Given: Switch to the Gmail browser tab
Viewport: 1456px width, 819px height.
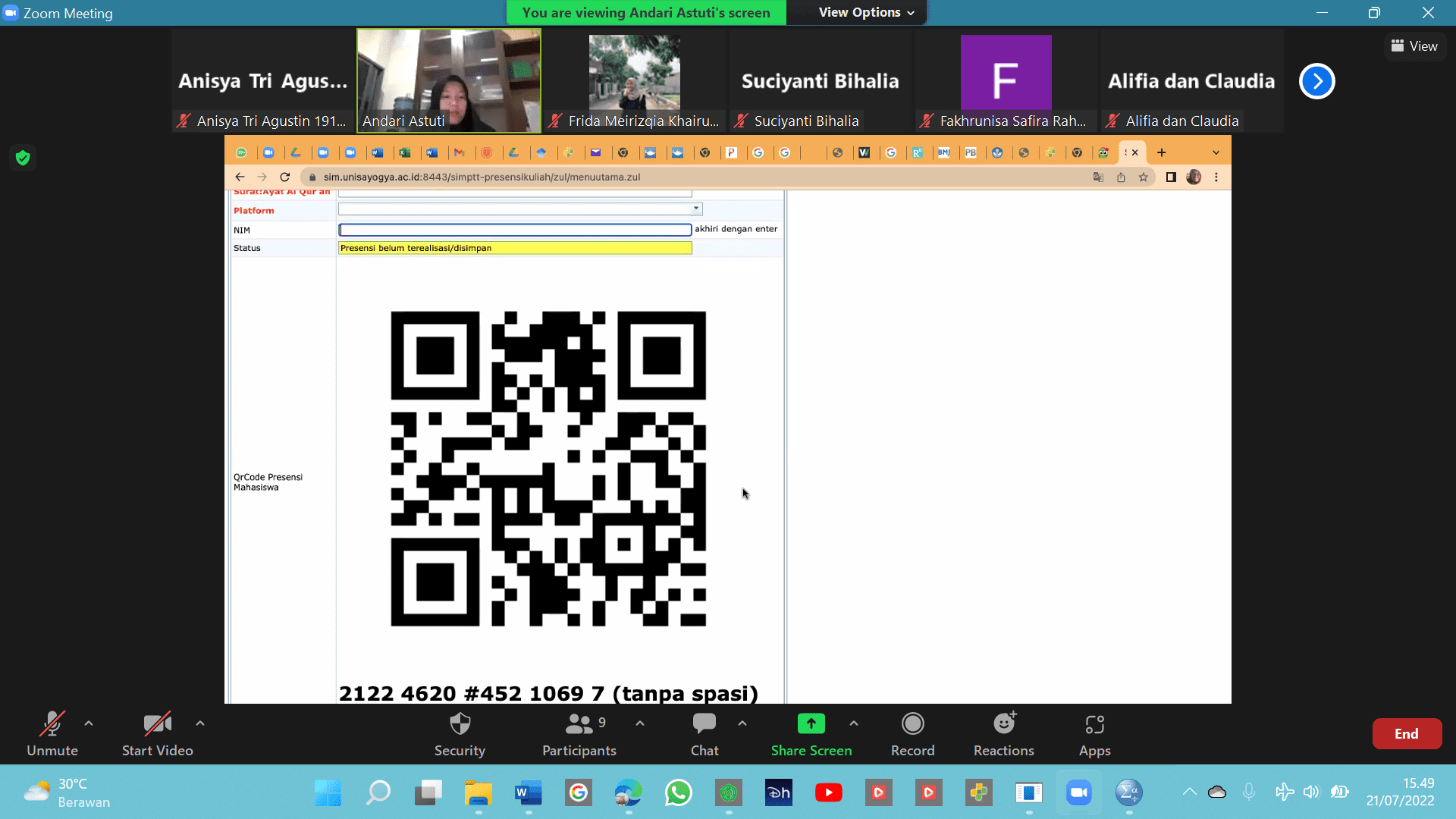Looking at the screenshot, I should [x=460, y=152].
